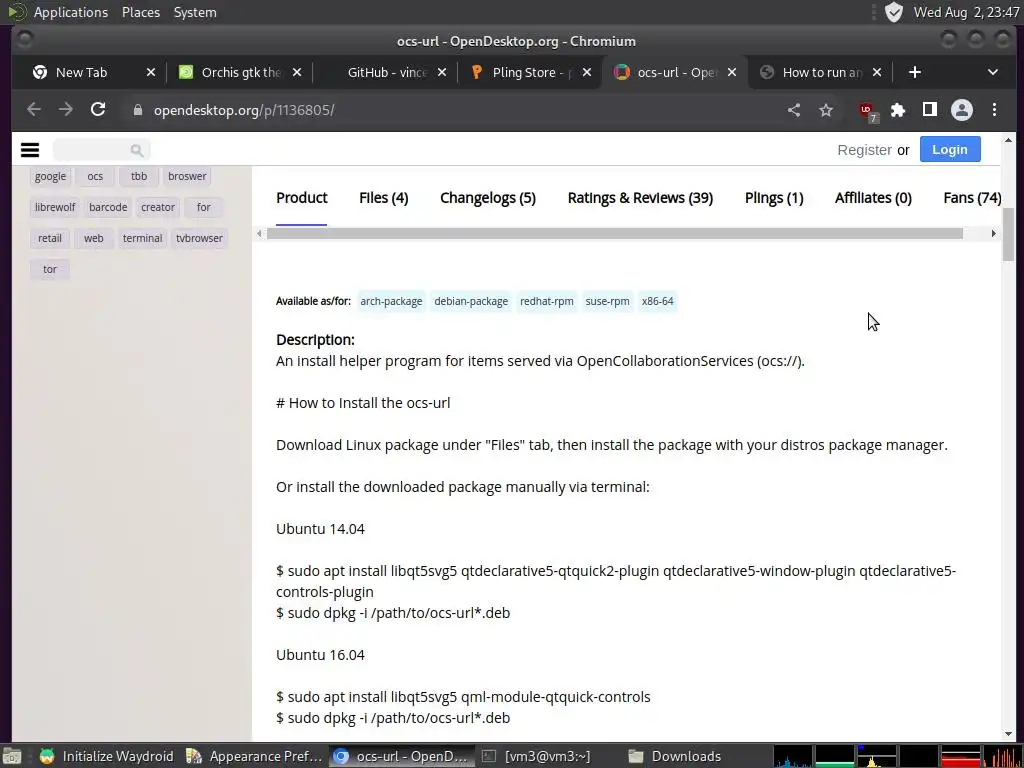
Task: Click the browser forward arrow
Action: pos(65,110)
